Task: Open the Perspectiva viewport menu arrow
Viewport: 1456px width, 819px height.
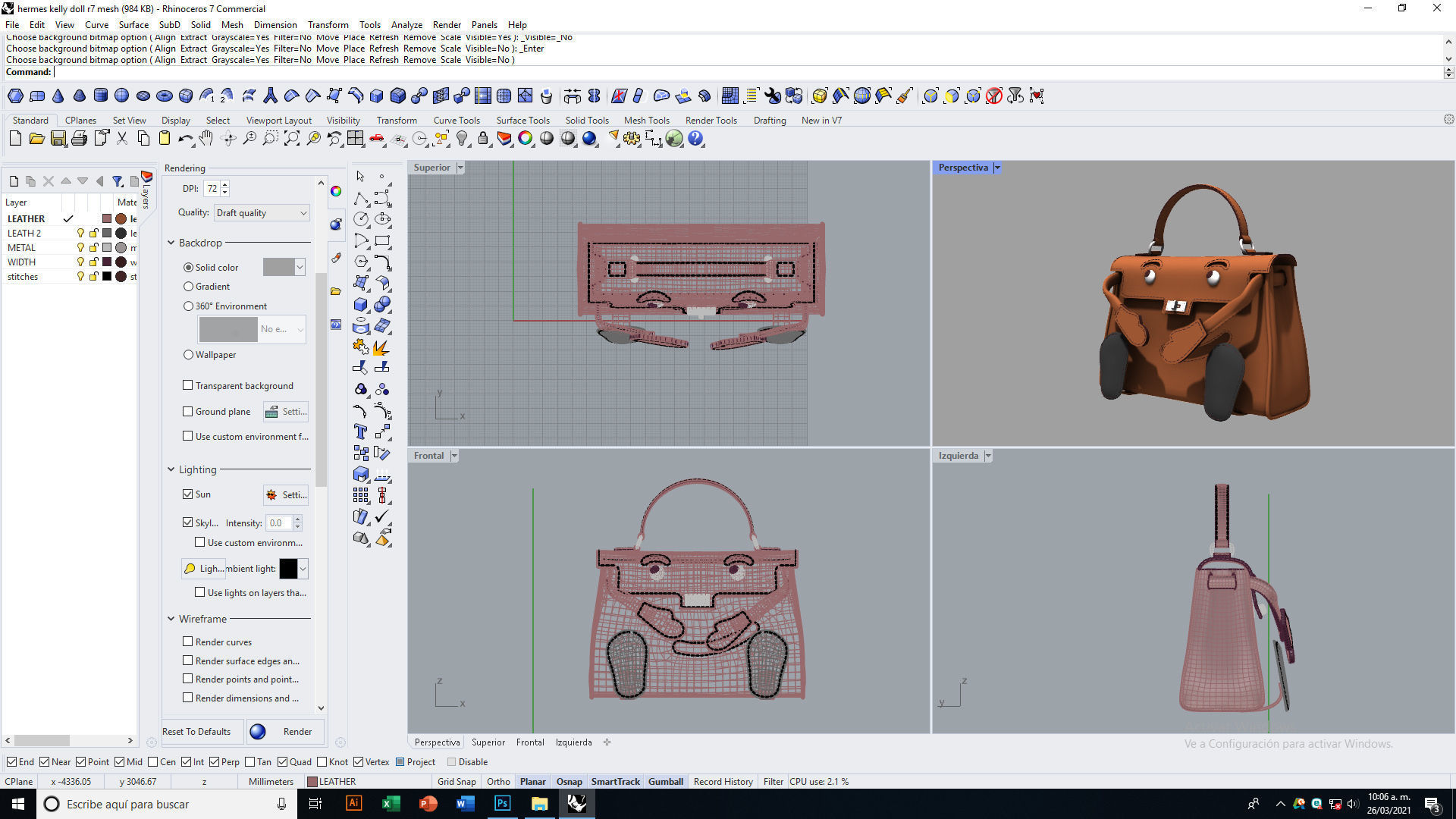Action: [x=997, y=168]
